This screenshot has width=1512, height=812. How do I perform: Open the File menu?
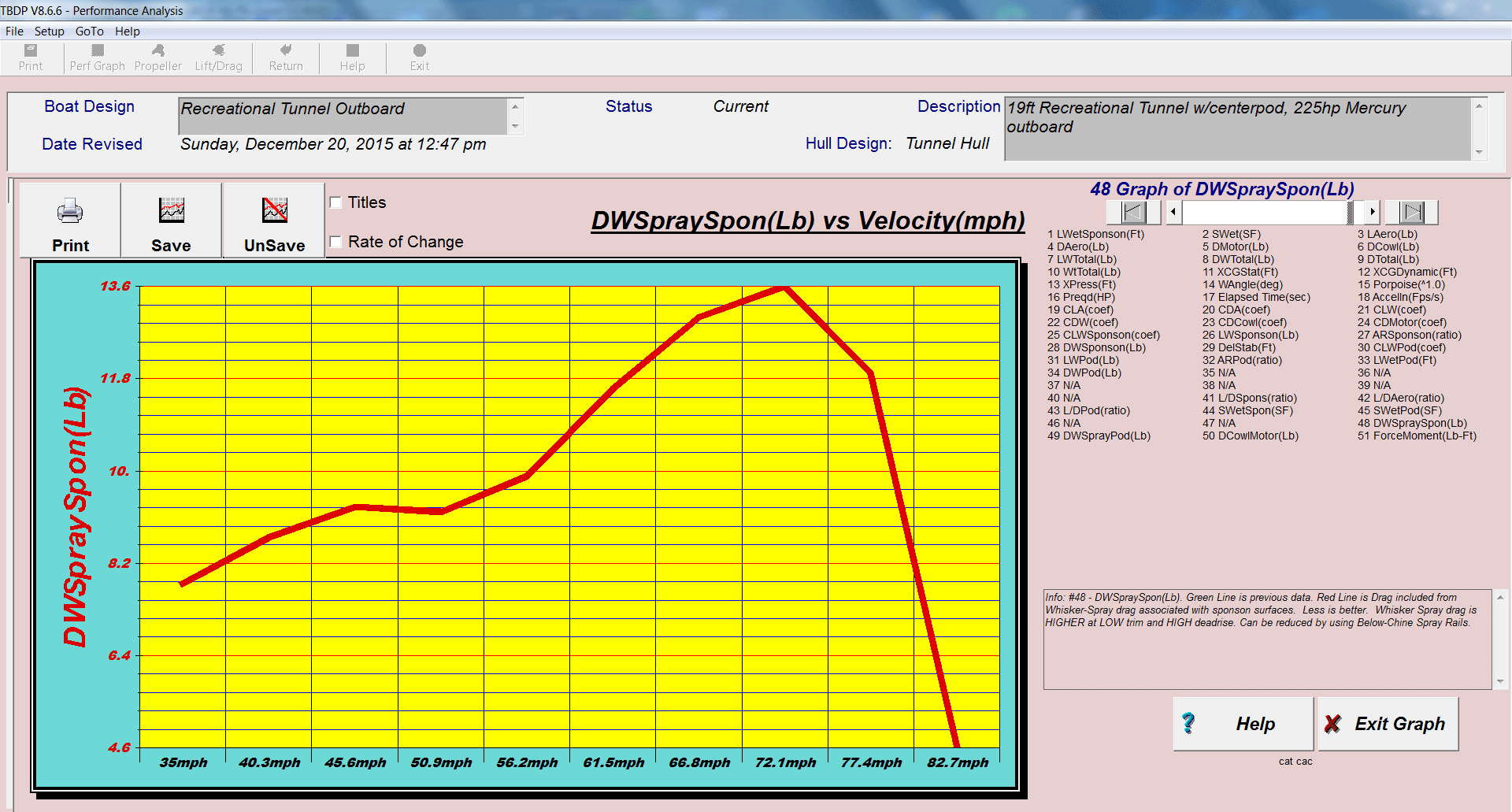pyautogui.click(x=14, y=32)
